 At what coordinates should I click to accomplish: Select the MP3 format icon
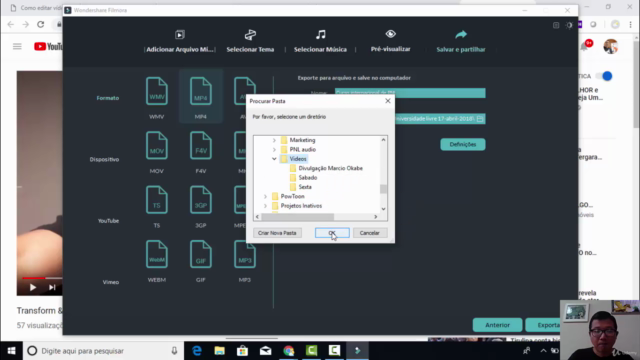pyautogui.click(x=244, y=254)
